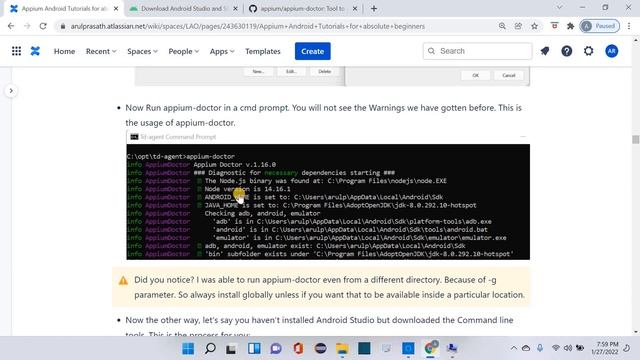Open the Confluence app switcher grid

[16, 51]
